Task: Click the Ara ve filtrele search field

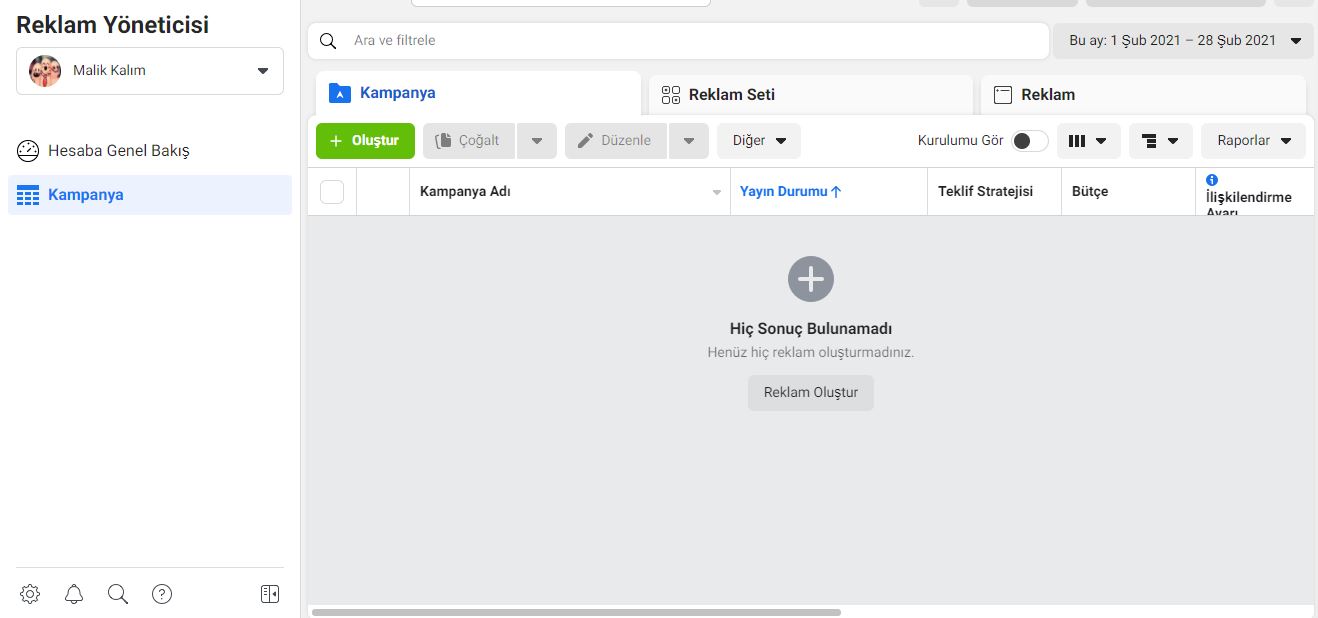Action: (x=678, y=41)
